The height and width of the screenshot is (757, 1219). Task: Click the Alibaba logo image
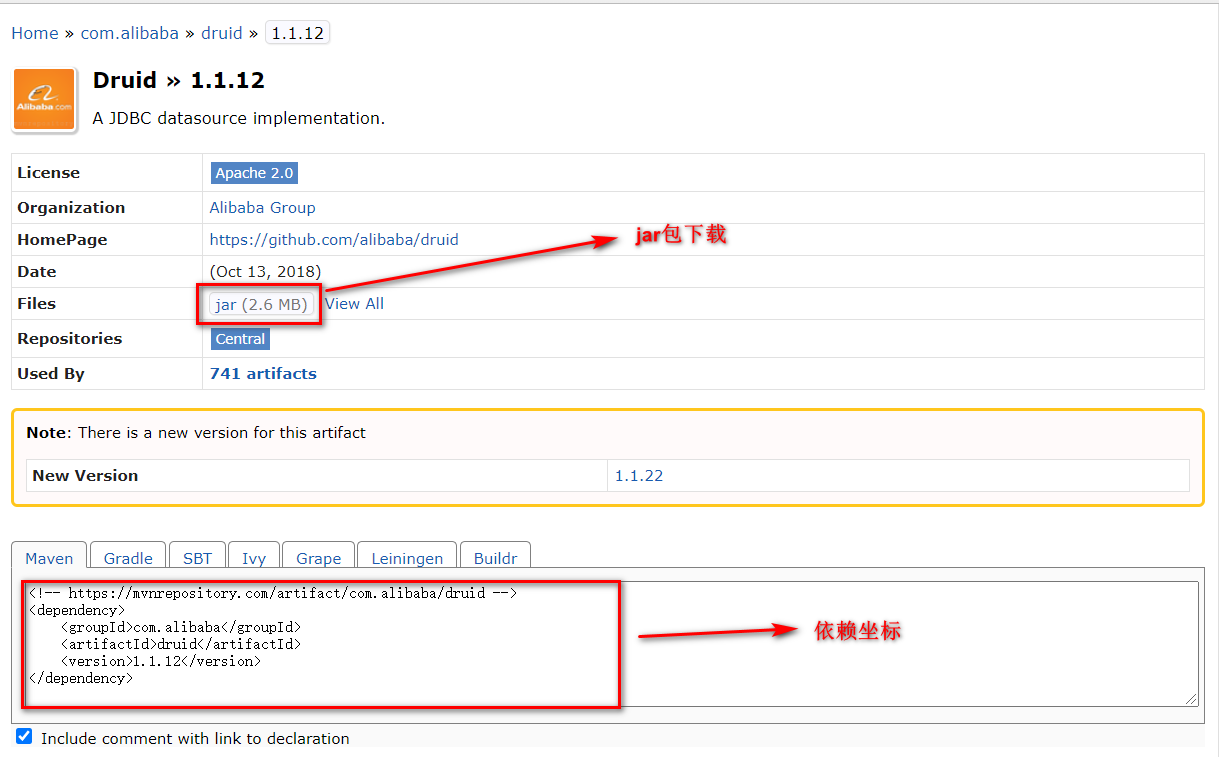(45, 100)
